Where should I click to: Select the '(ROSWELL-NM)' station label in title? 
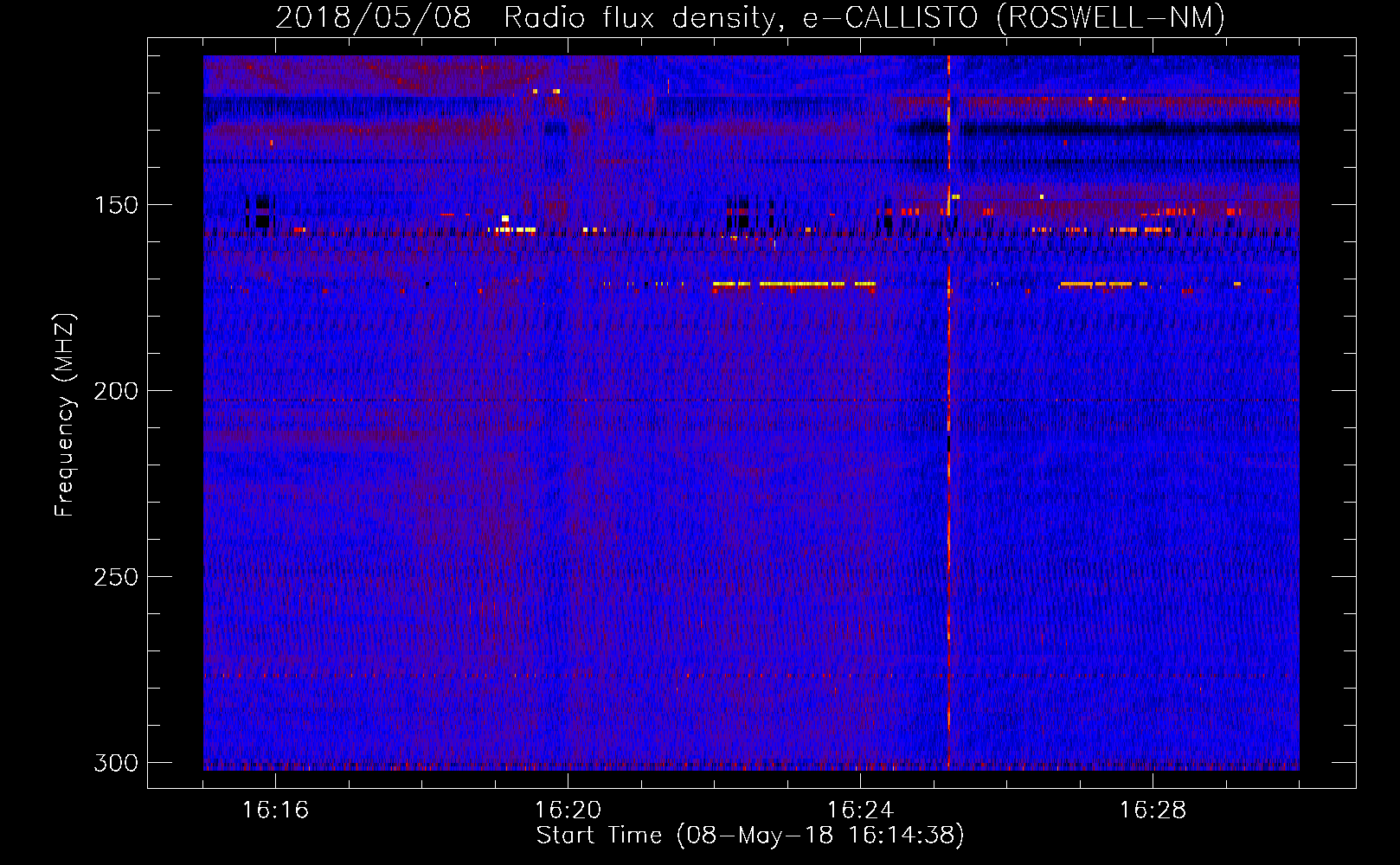[1111, 17]
